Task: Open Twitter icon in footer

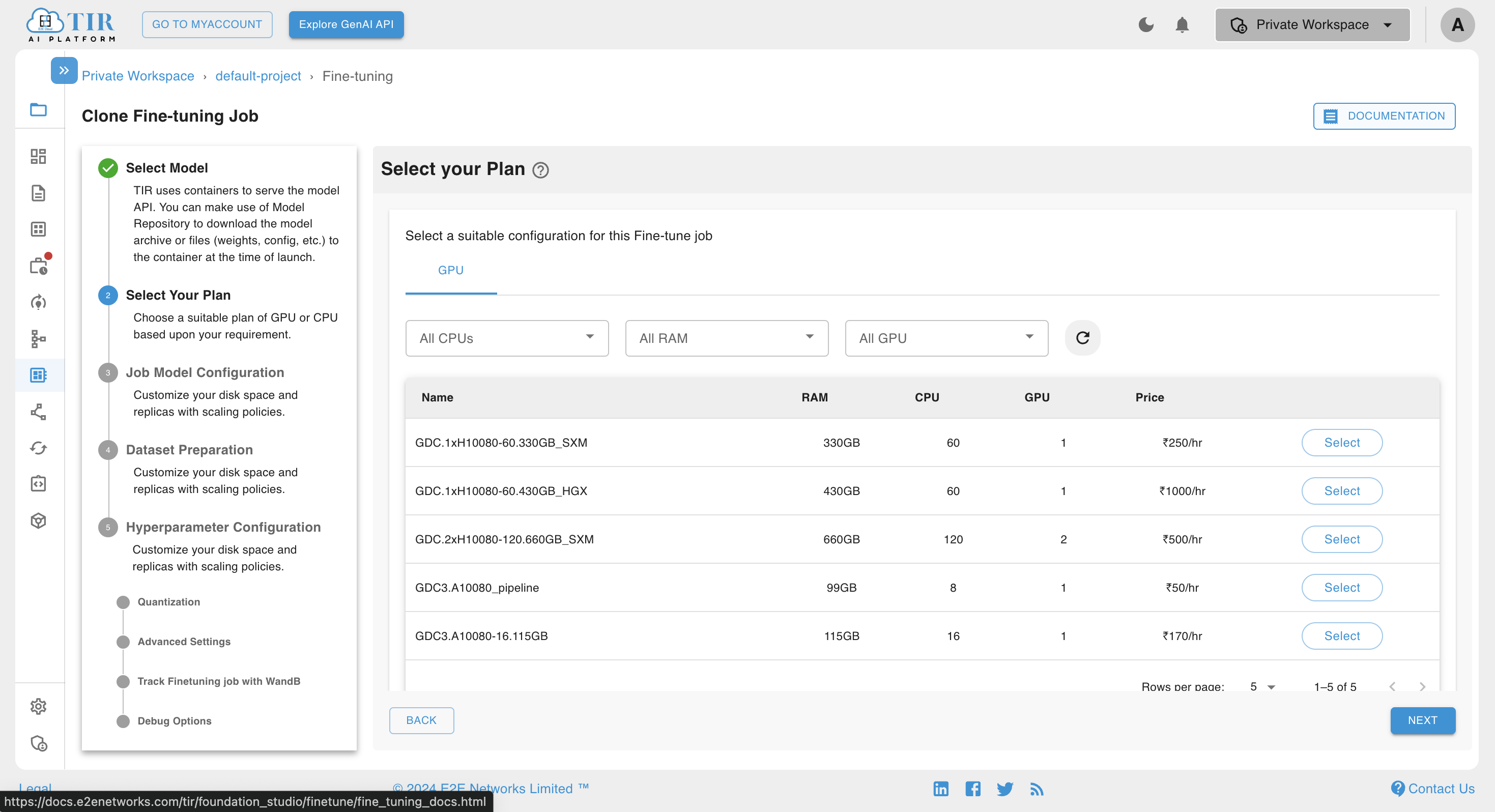Action: [x=1004, y=789]
